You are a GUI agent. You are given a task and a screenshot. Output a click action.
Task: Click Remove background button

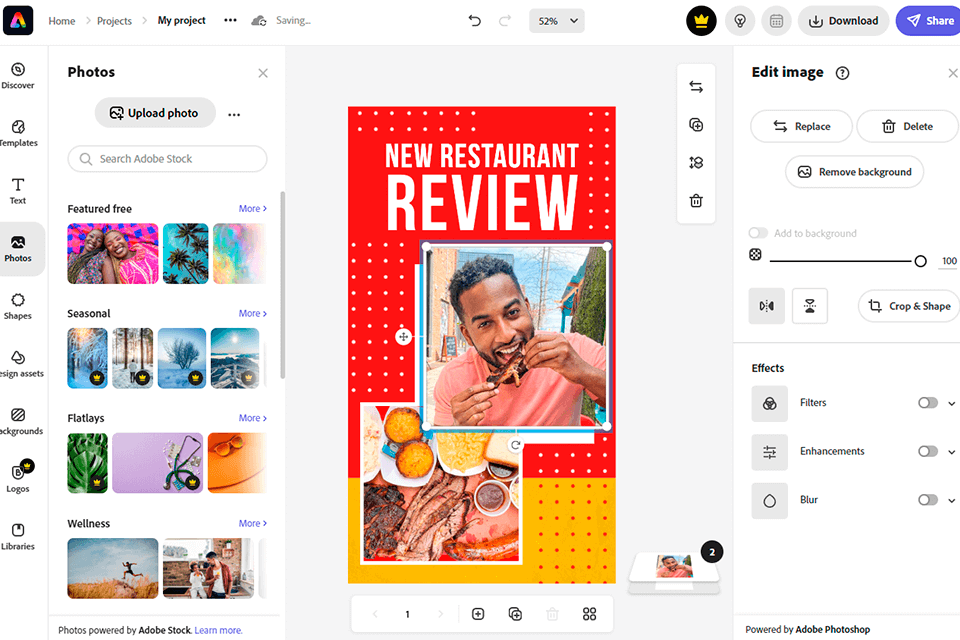click(855, 172)
